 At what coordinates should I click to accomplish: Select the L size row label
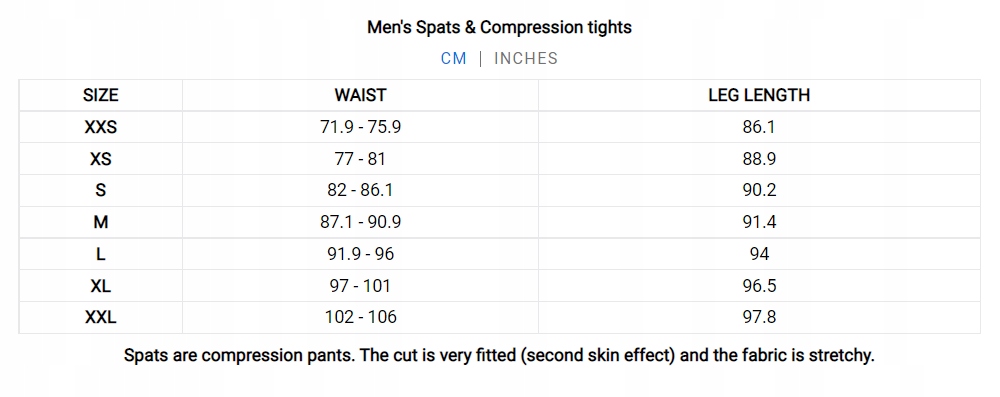[101, 254]
